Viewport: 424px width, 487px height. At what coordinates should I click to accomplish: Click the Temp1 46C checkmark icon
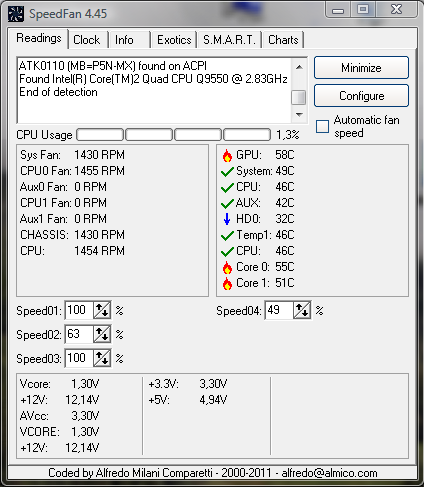point(227,236)
